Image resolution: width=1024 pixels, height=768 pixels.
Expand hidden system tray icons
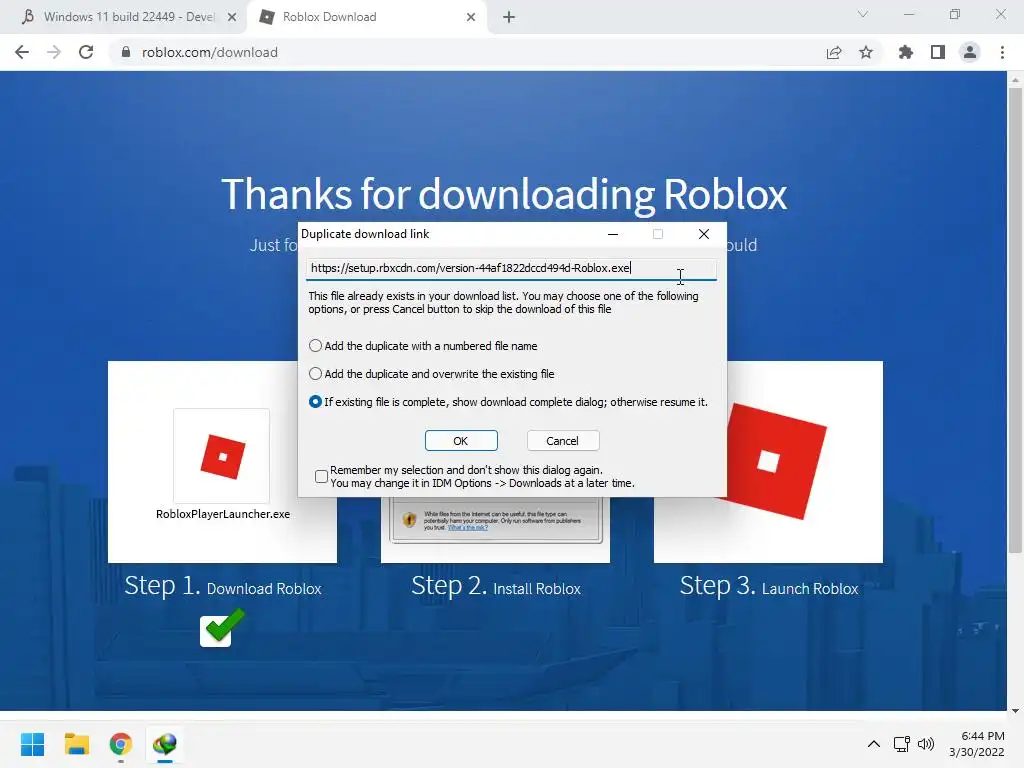[873, 744]
